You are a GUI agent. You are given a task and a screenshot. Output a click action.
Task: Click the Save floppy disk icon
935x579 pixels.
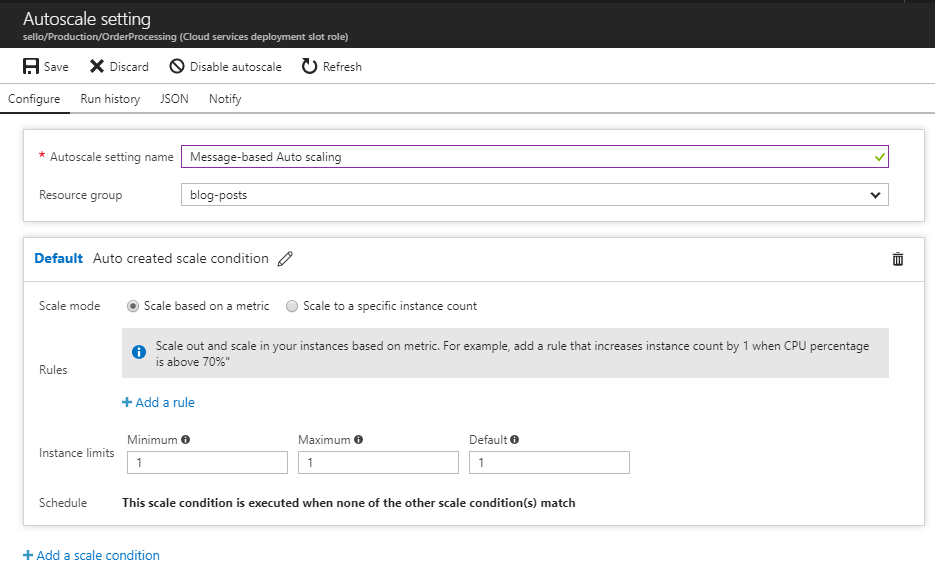[x=31, y=66]
